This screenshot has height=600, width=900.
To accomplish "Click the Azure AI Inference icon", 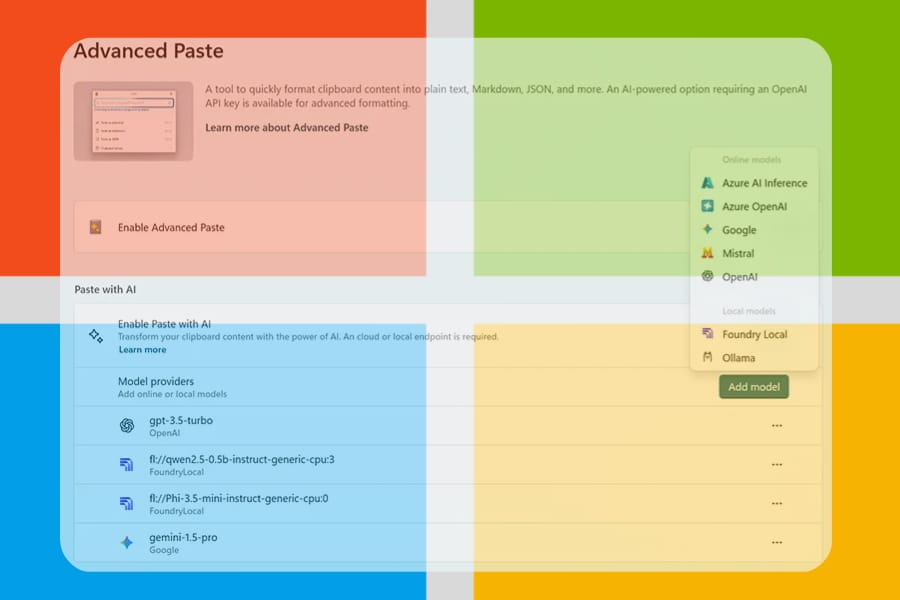I will (707, 183).
